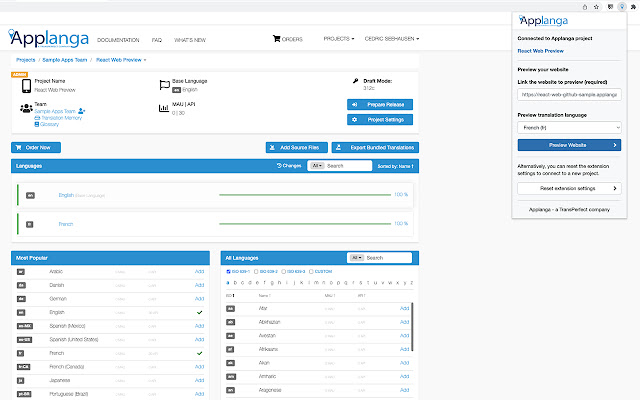
Task: Click the Changes history icon in Languages
Action: pos(277,165)
